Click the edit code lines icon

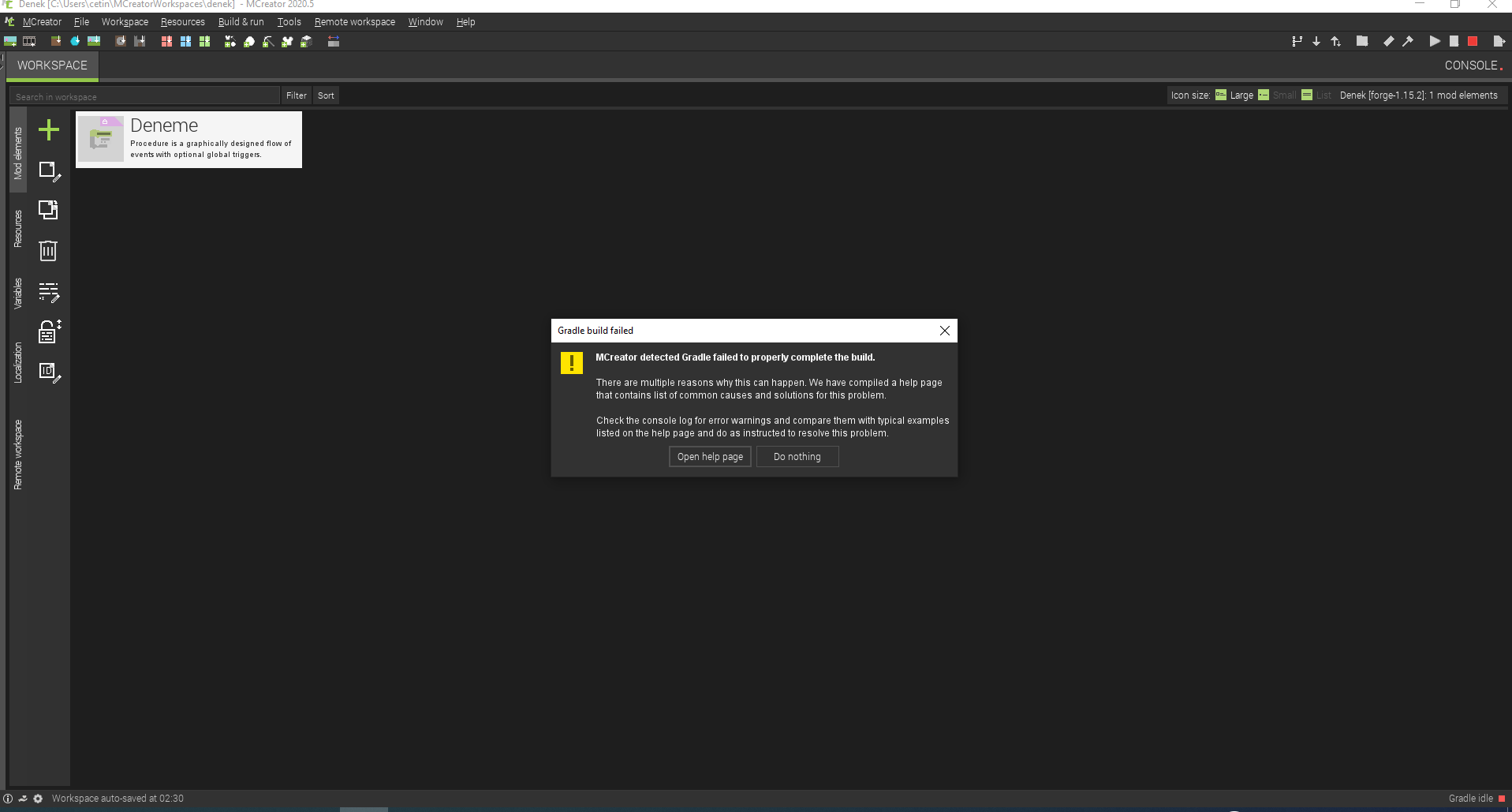click(49, 292)
